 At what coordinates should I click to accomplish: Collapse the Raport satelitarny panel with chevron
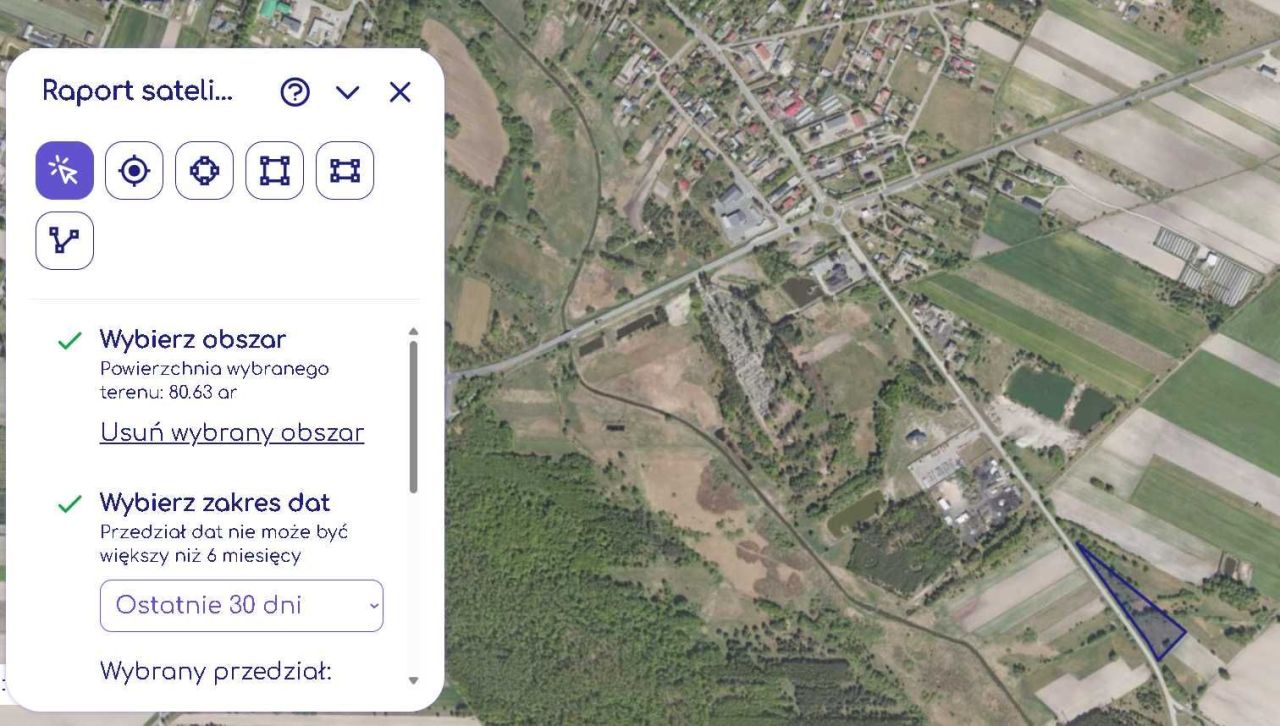[347, 93]
